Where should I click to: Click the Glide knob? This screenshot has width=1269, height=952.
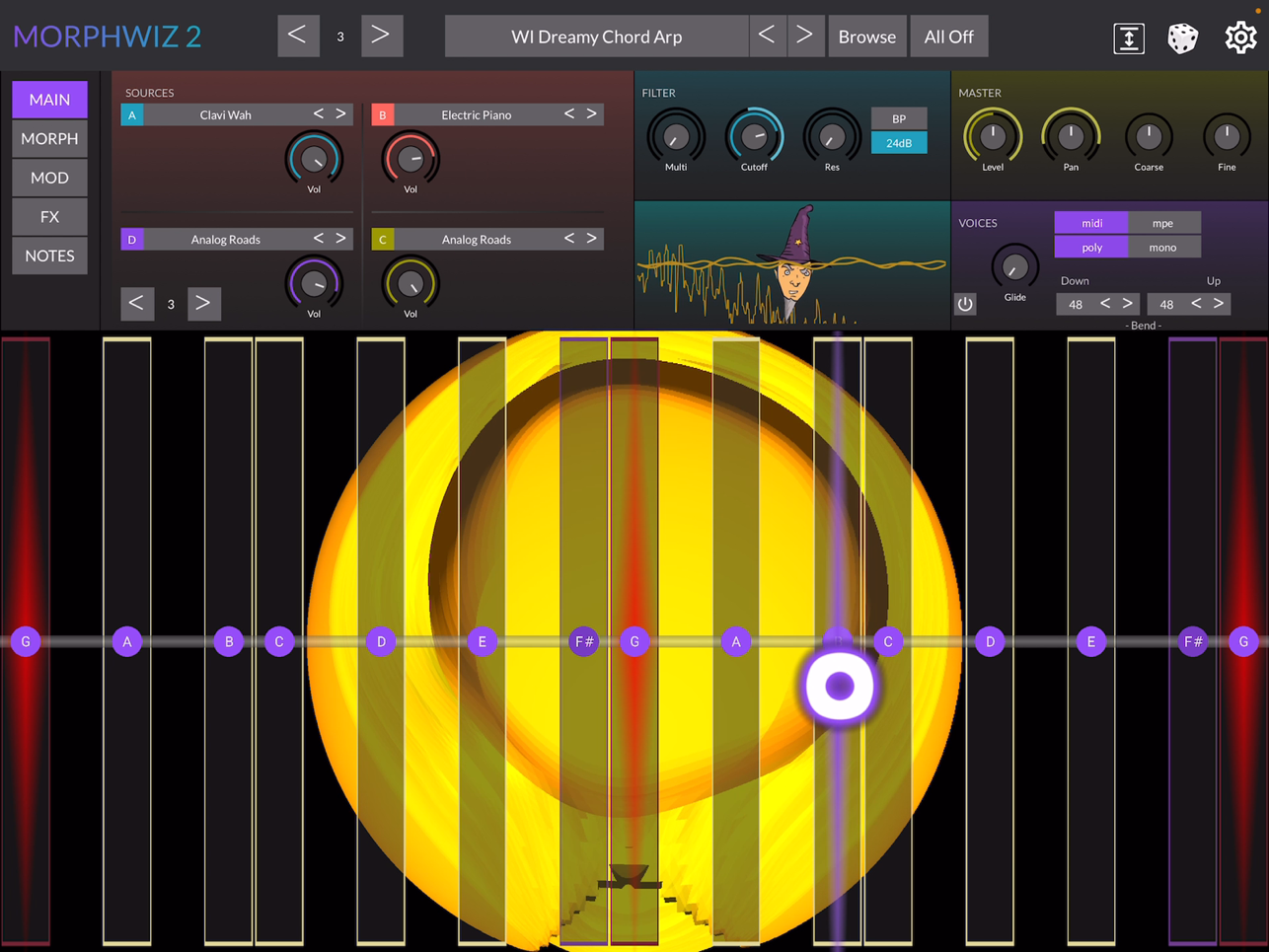[x=1014, y=266]
